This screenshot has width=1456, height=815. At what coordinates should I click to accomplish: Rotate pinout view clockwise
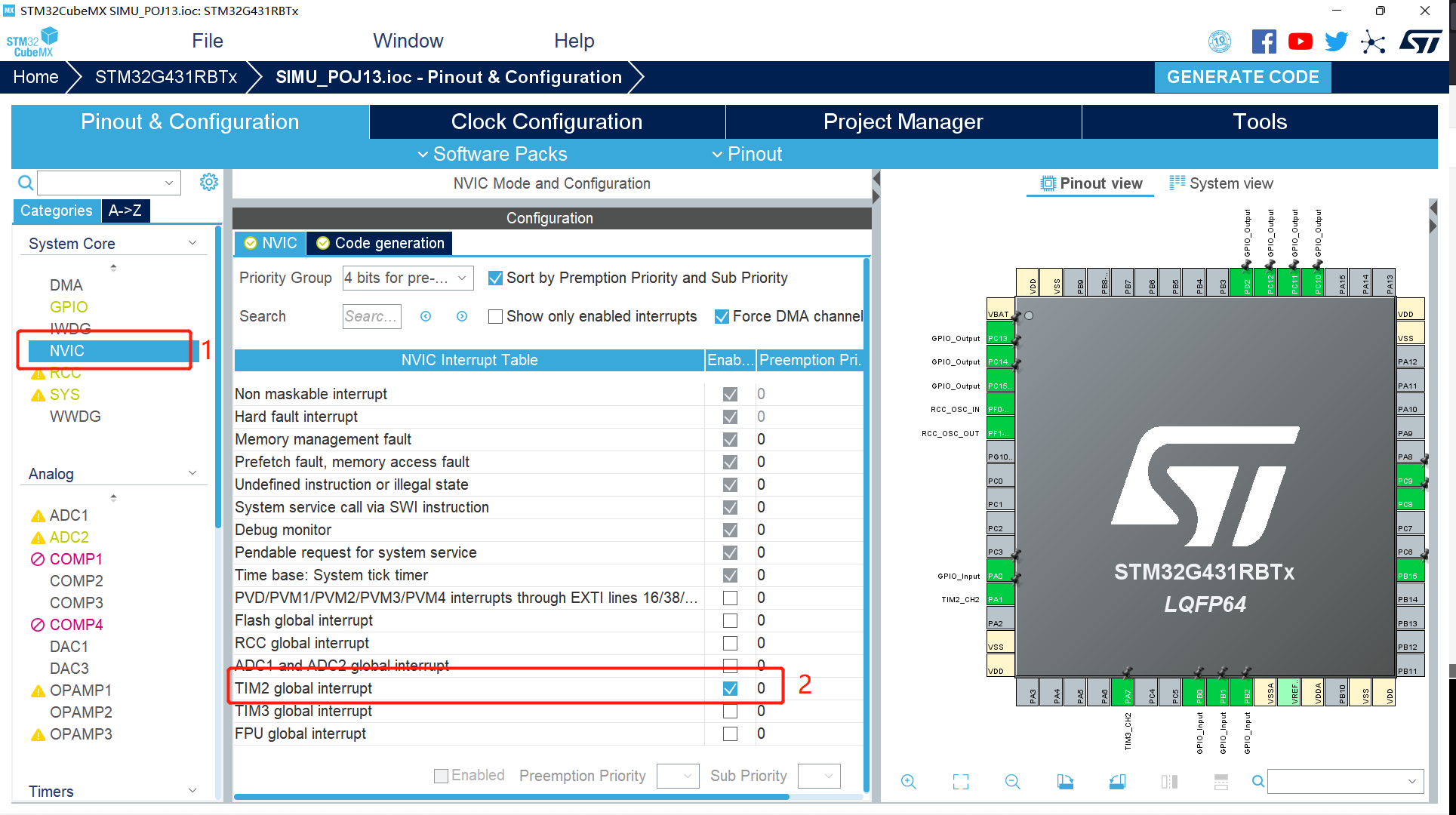pos(1065,782)
